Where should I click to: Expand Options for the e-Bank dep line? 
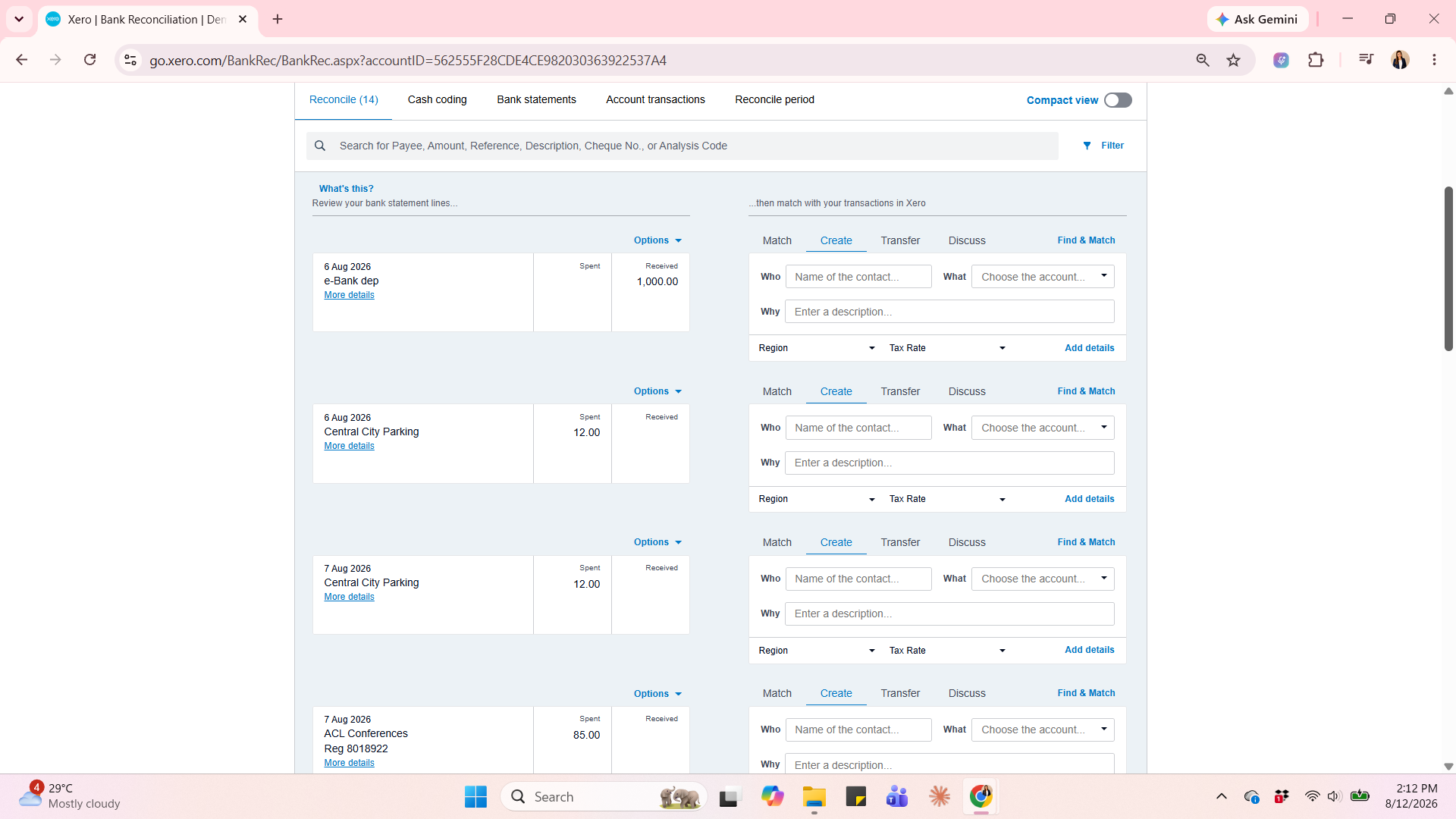coord(657,240)
